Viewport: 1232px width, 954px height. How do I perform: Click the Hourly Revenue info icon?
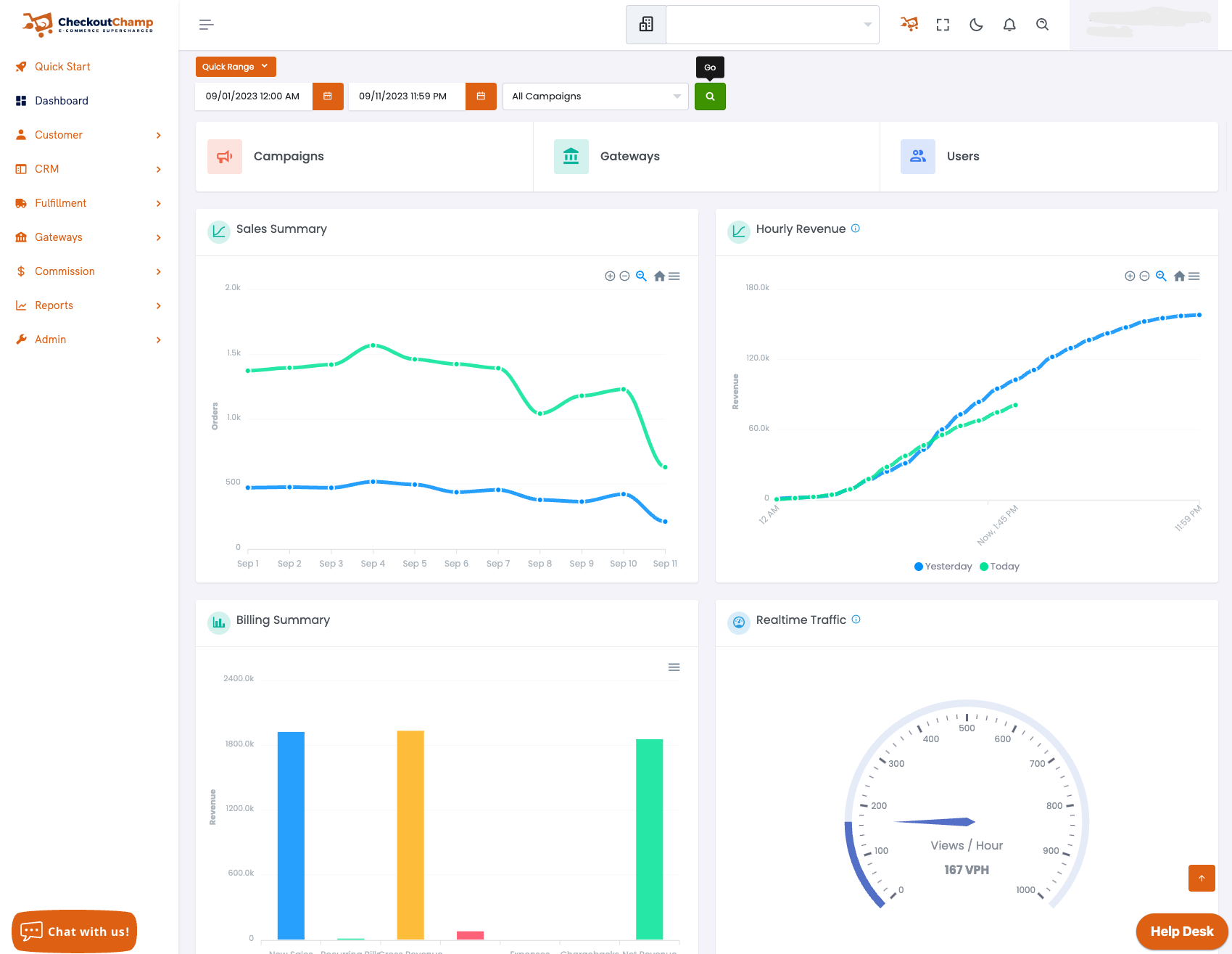pos(856,229)
